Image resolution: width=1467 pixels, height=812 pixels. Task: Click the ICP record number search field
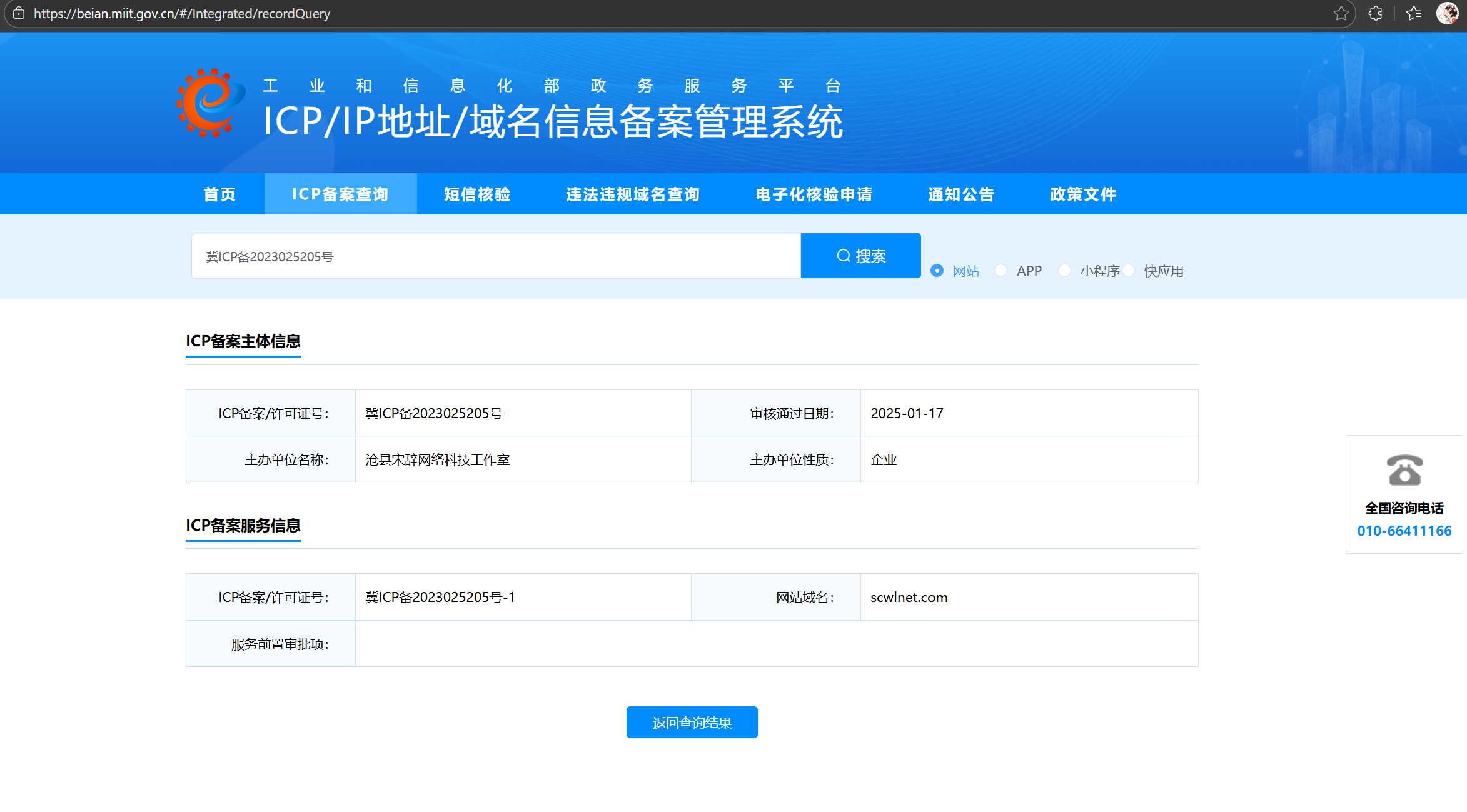click(495, 256)
